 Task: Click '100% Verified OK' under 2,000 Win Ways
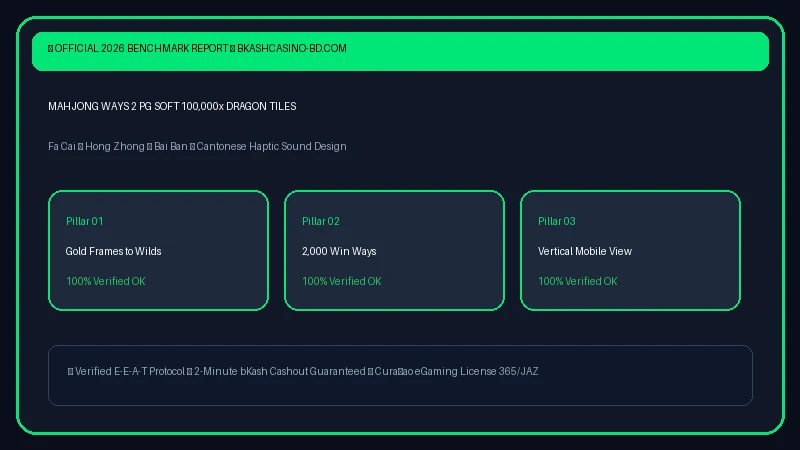(341, 281)
